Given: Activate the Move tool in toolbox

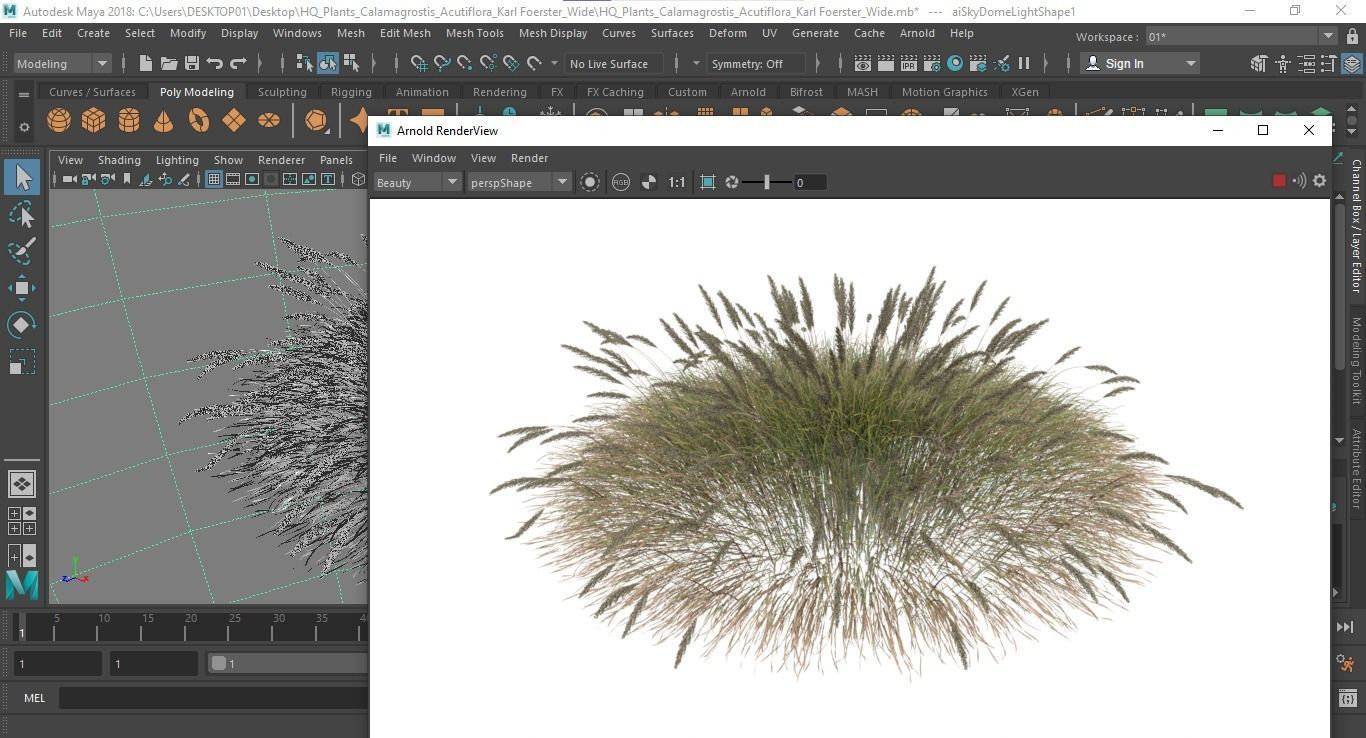Looking at the screenshot, I should click(22, 288).
